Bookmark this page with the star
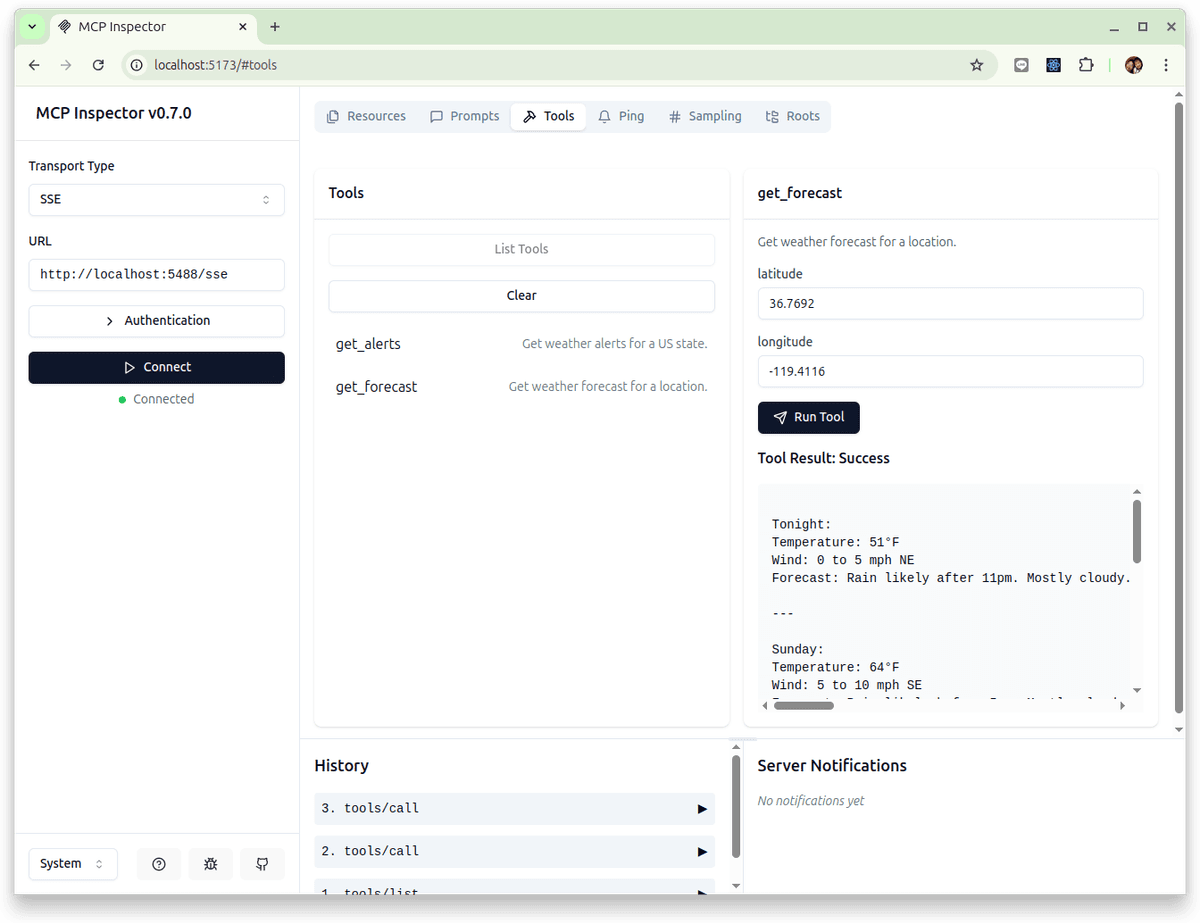The height and width of the screenshot is (923, 1200). 977,65
